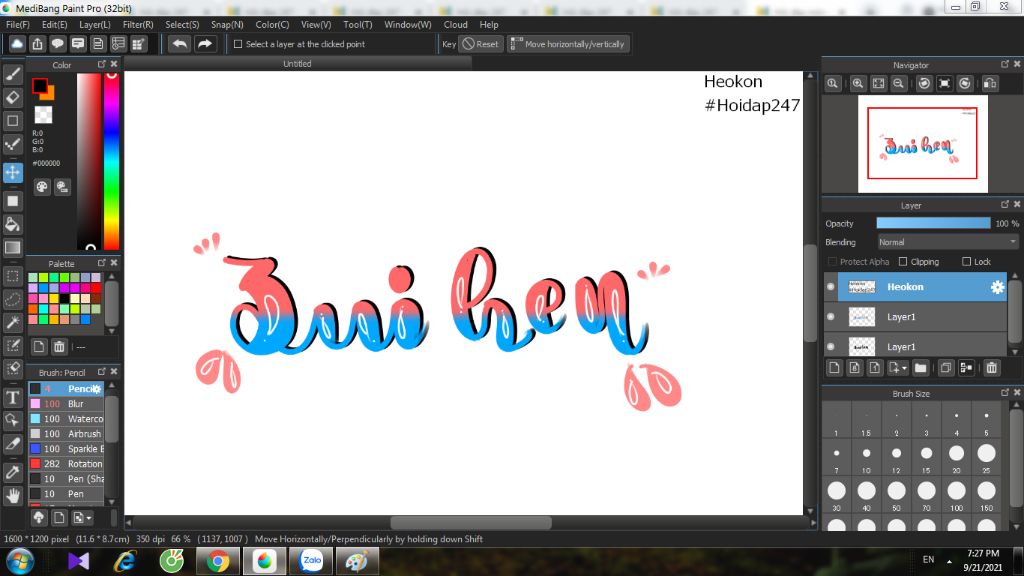Adjust the layer Opacity slider

click(933, 223)
